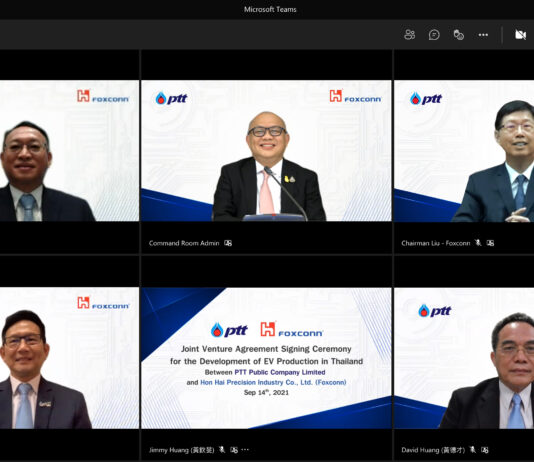Open the reactions and raise hand icon
The image size is (534, 462).
pyautogui.click(x=458, y=35)
